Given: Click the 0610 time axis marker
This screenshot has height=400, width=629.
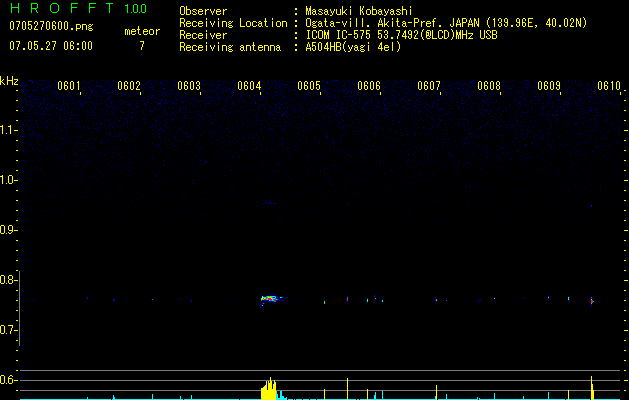Looking at the screenshot, I should click(609, 86).
